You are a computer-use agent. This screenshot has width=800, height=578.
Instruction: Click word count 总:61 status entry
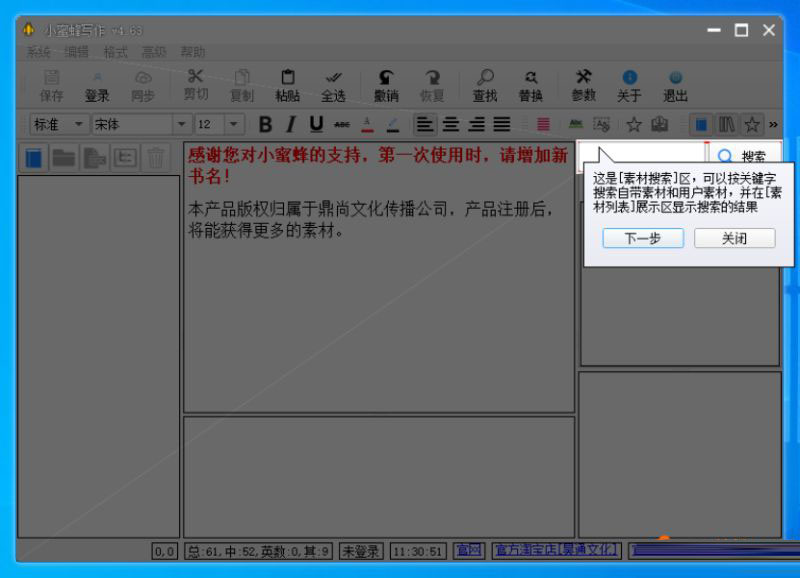258,551
